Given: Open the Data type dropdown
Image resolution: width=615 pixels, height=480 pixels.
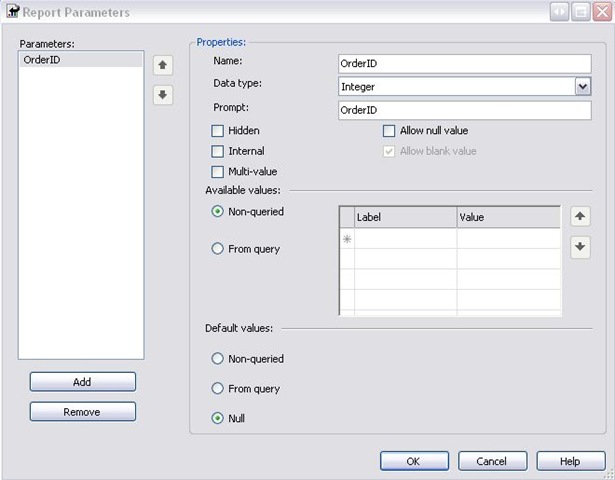Looking at the screenshot, I should pyautogui.click(x=582, y=86).
